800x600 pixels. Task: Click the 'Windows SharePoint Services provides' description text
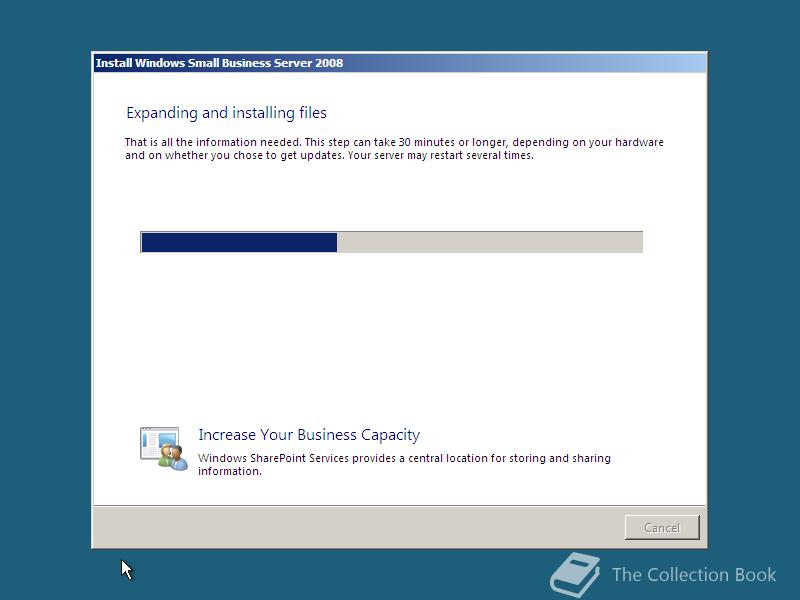point(404,464)
